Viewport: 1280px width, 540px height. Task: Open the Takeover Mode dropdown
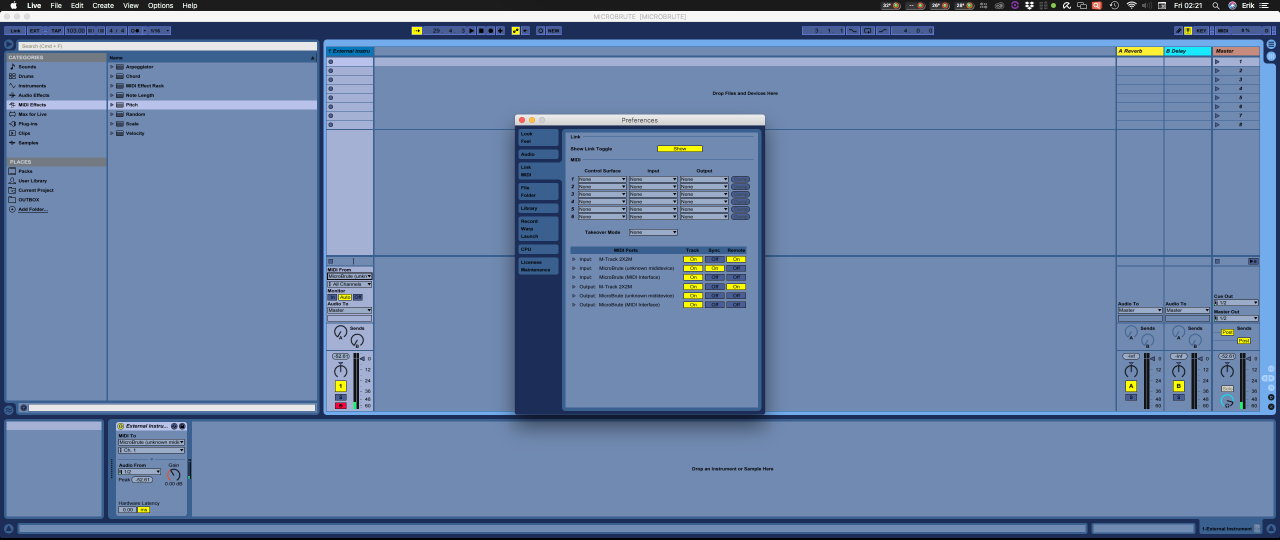653,232
